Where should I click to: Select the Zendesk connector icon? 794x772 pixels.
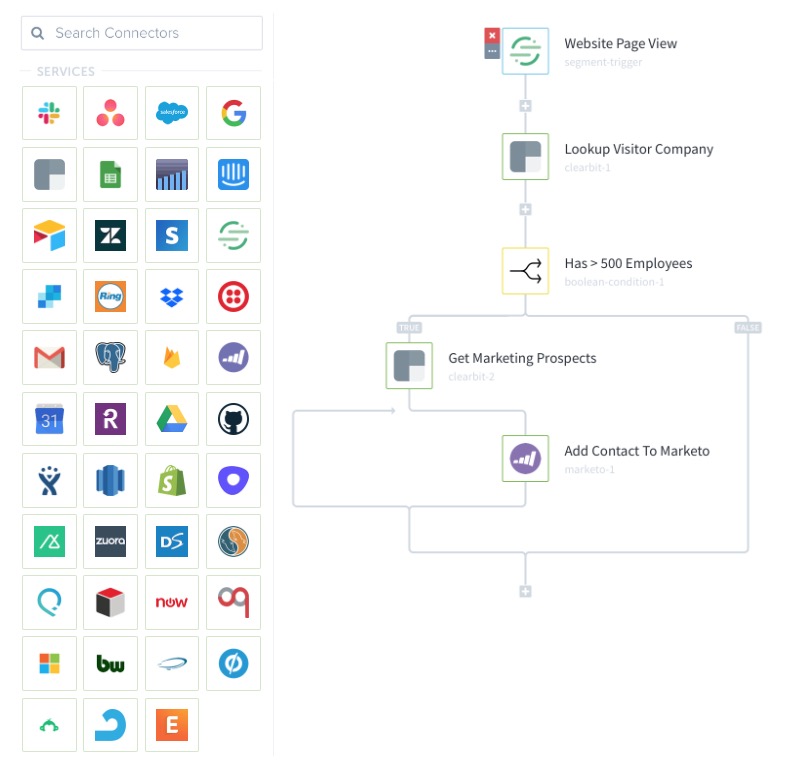[x=110, y=235]
